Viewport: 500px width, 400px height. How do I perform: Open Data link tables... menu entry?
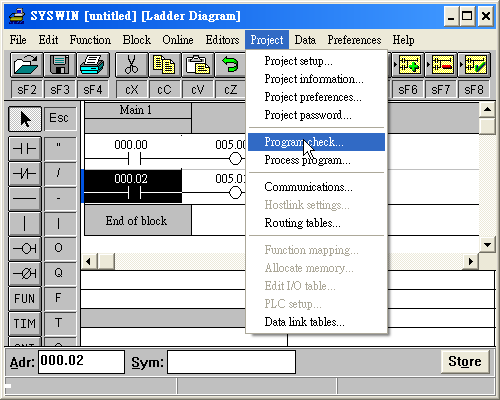point(317,322)
